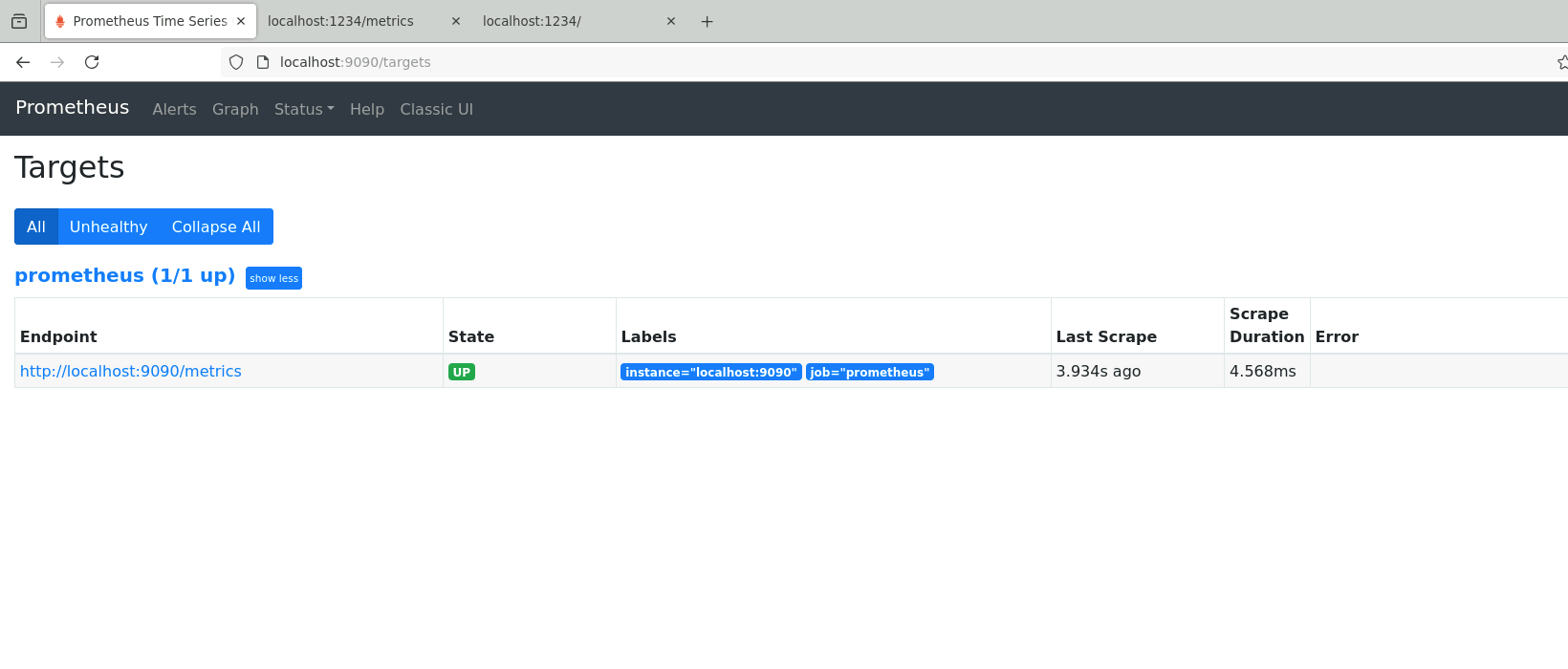Close the Prometheus Time Series tab
The height and width of the screenshot is (669, 1568).
241,21
